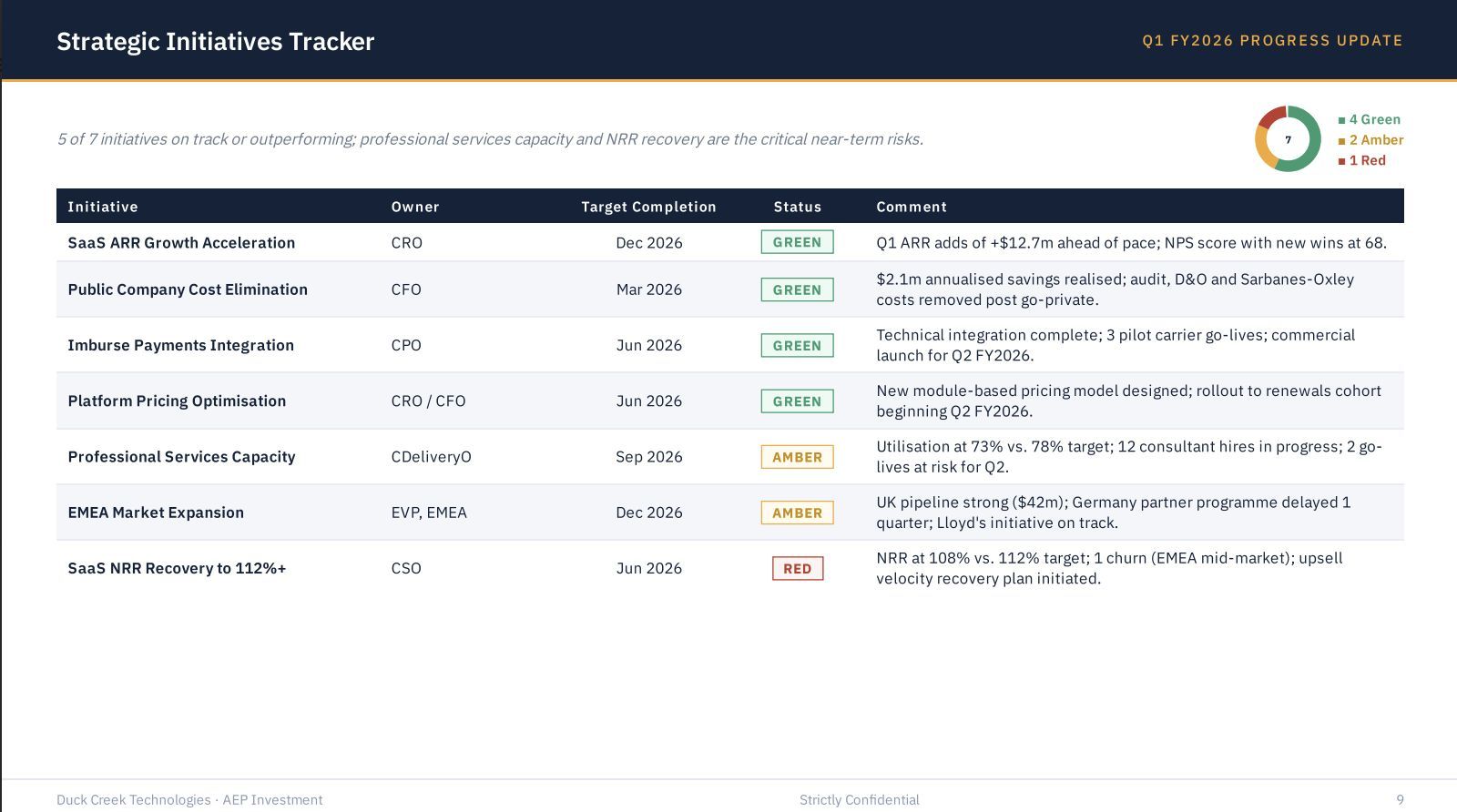Select the AMBER badge for EMEA Market Expansion
The image size is (1457, 812).
click(797, 513)
